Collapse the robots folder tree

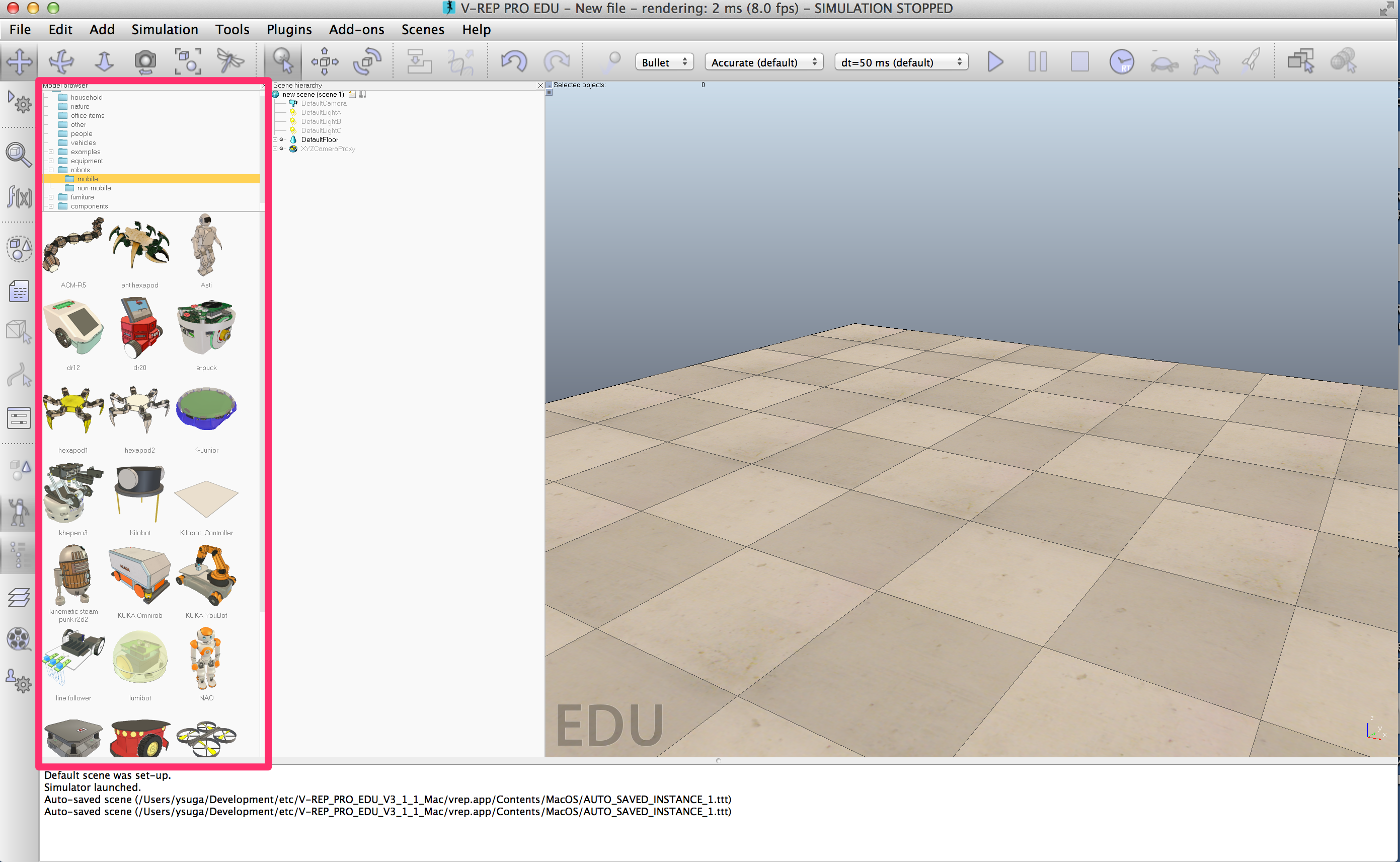pyautogui.click(x=51, y=169)
